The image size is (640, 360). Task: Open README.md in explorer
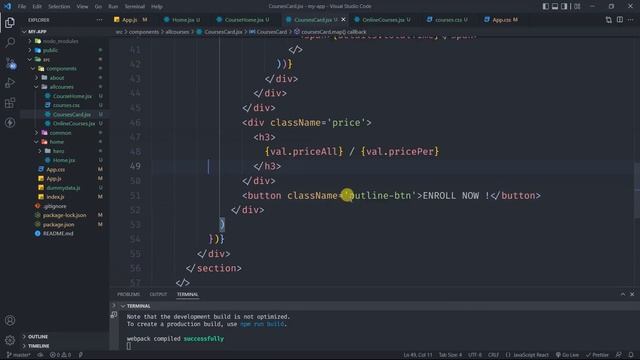(x=58, y=233)
